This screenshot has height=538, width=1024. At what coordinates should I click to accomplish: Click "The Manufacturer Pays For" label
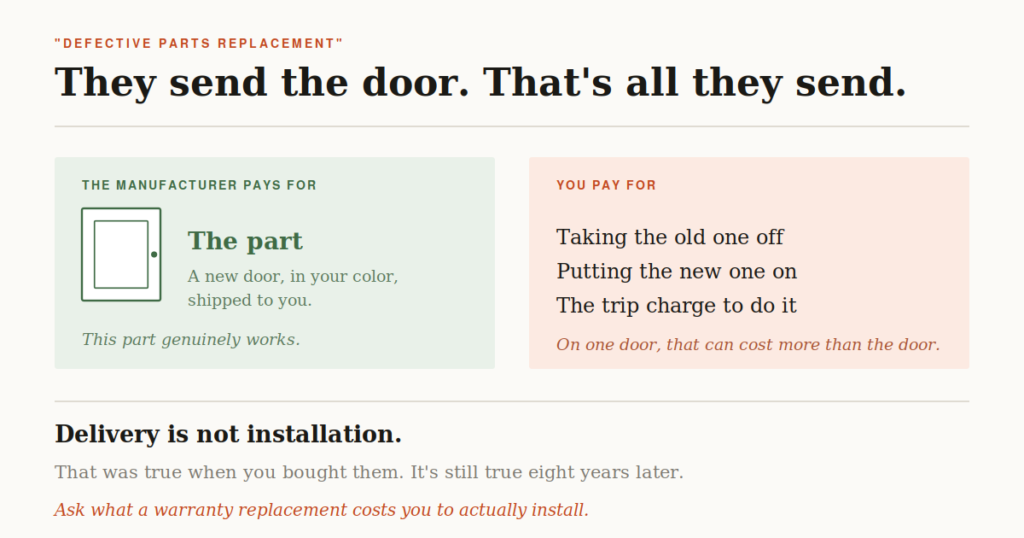[x=199, y=185]
